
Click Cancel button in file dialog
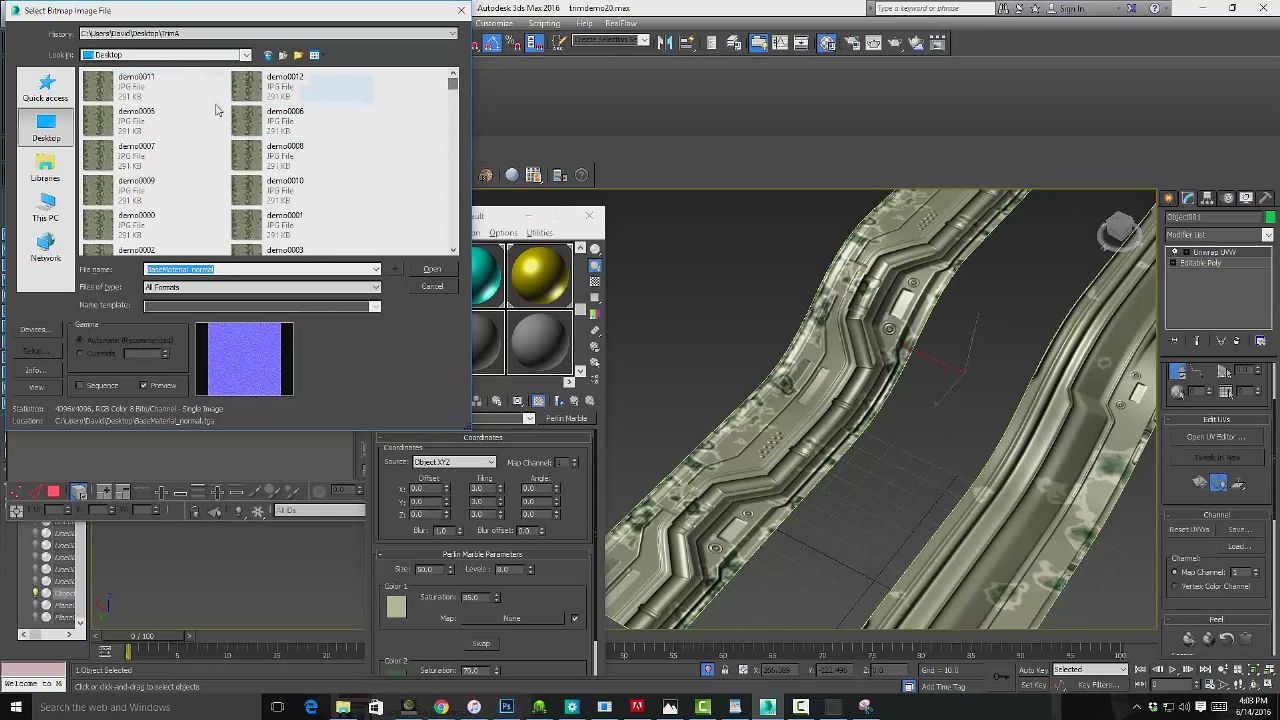(432, 287)
